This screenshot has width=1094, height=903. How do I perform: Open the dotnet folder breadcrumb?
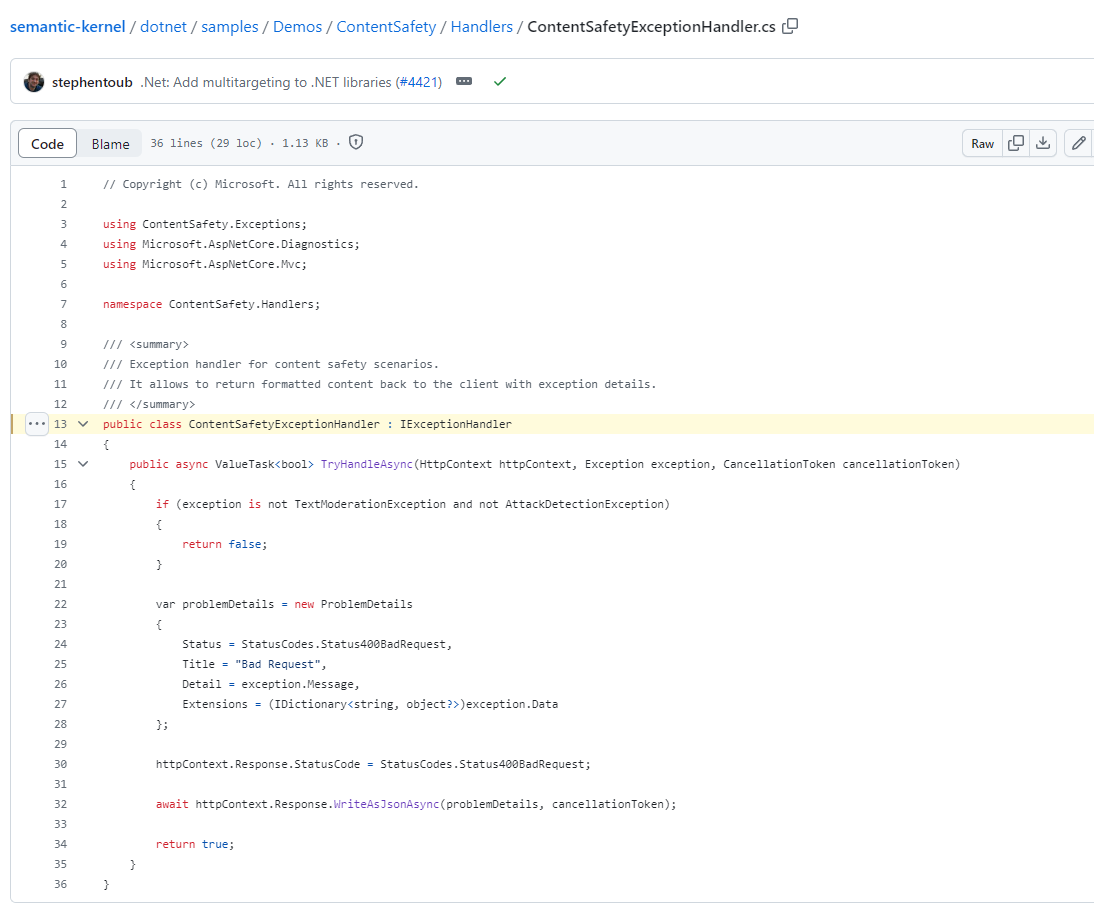163,27
